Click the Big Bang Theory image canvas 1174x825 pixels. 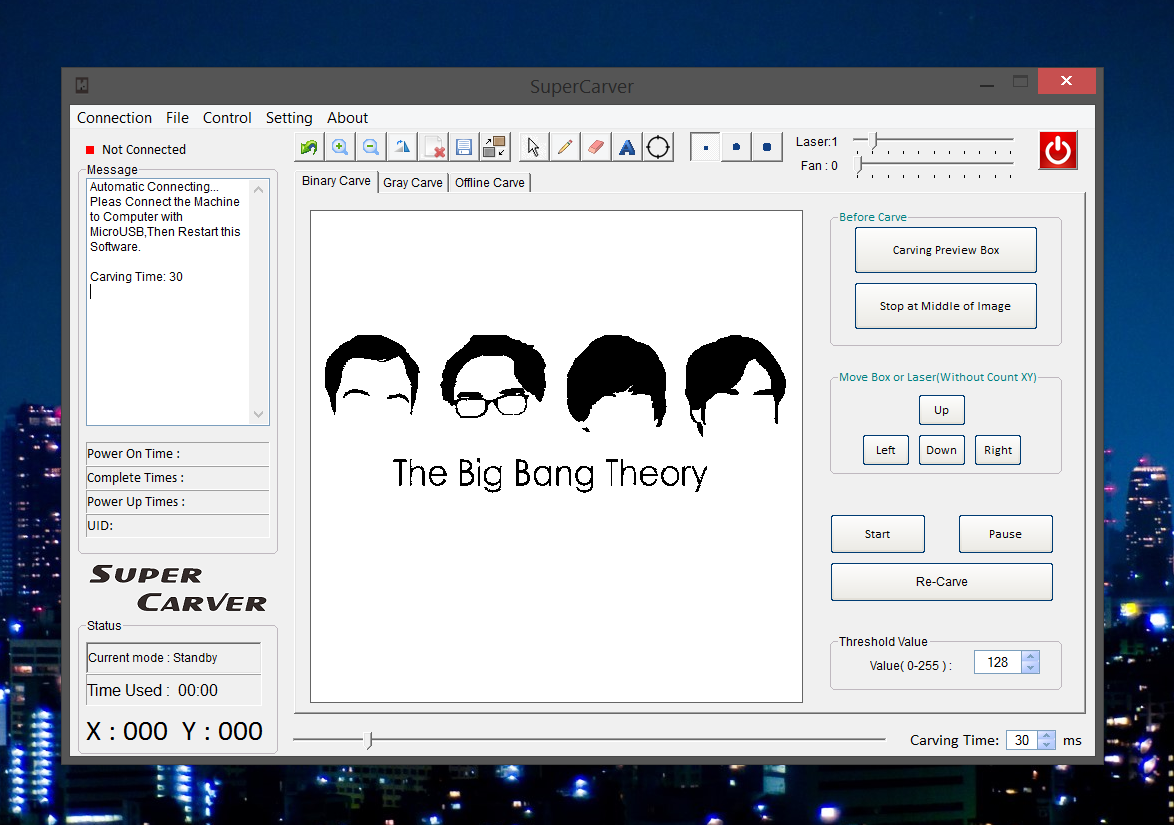point(556,456)
